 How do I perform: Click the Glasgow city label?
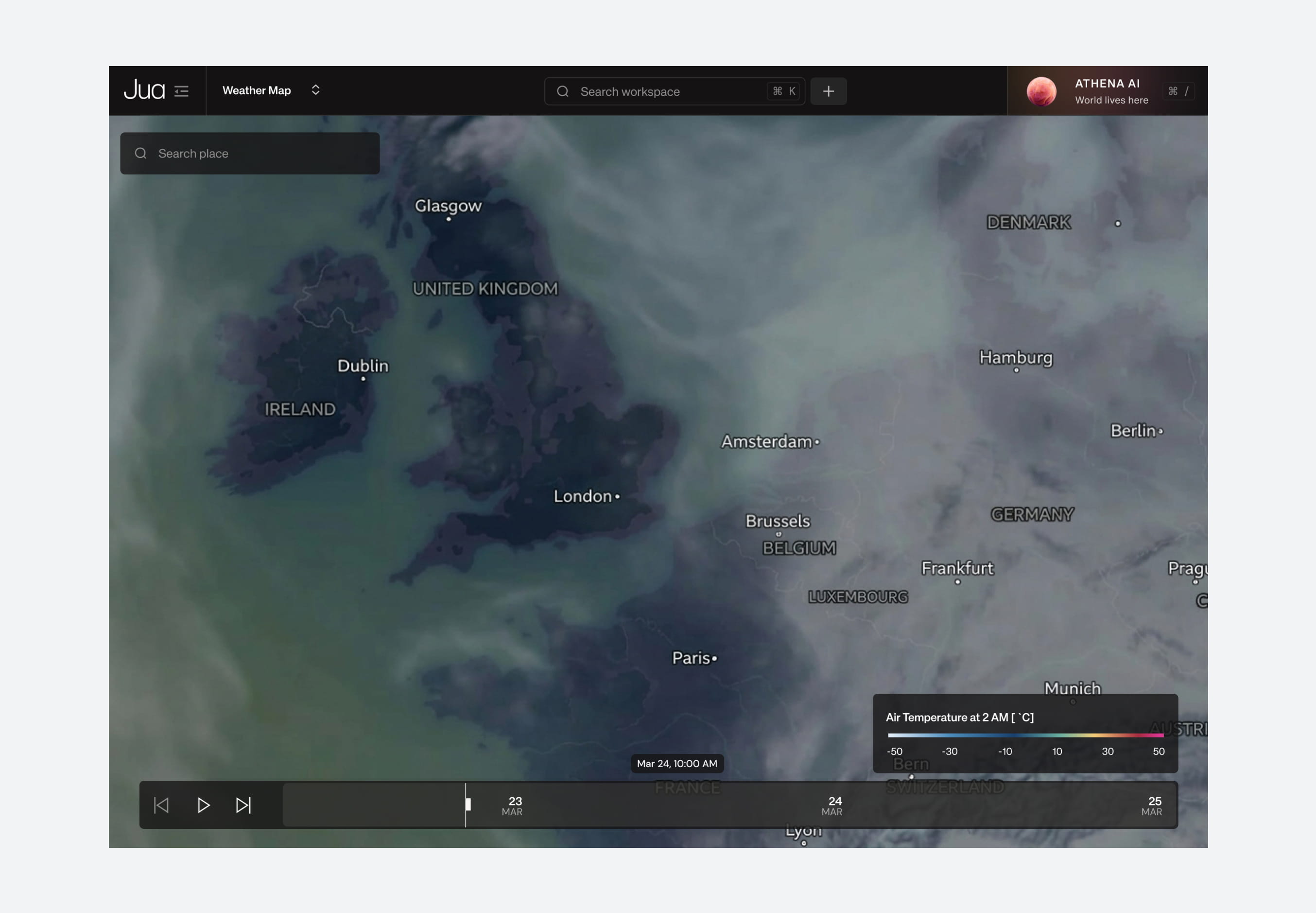[x=448, y=206]
